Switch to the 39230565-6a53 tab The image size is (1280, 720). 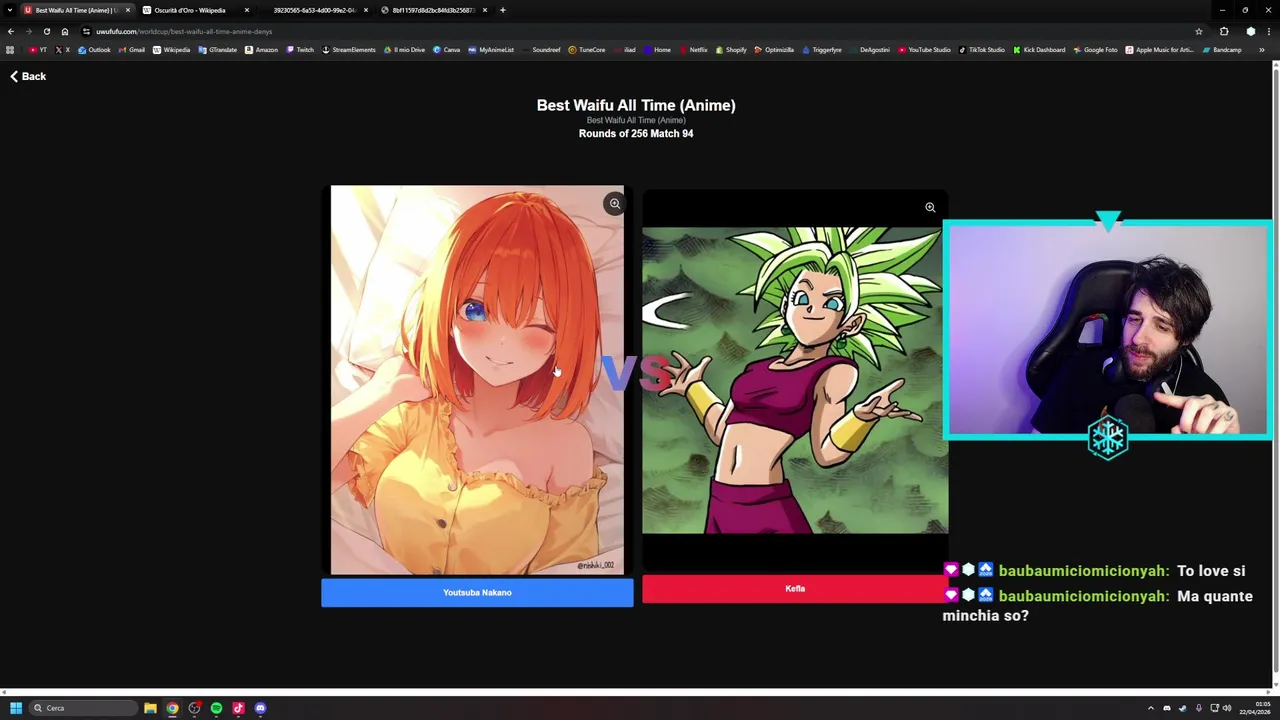(314, 10)
